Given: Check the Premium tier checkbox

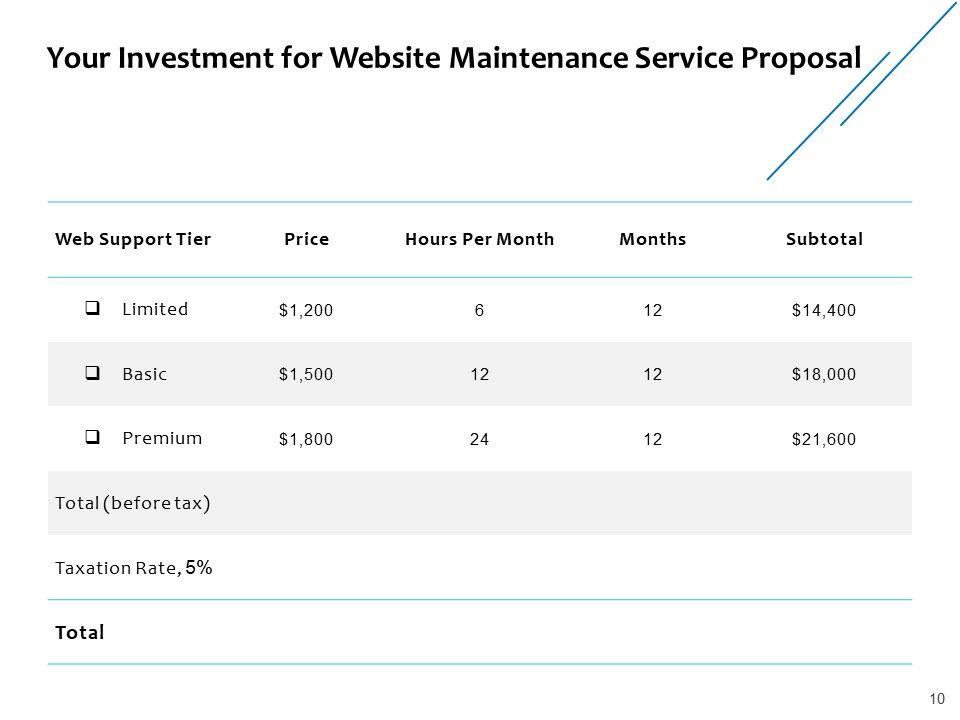Looking at the screenshot, I should coord(92,437).
